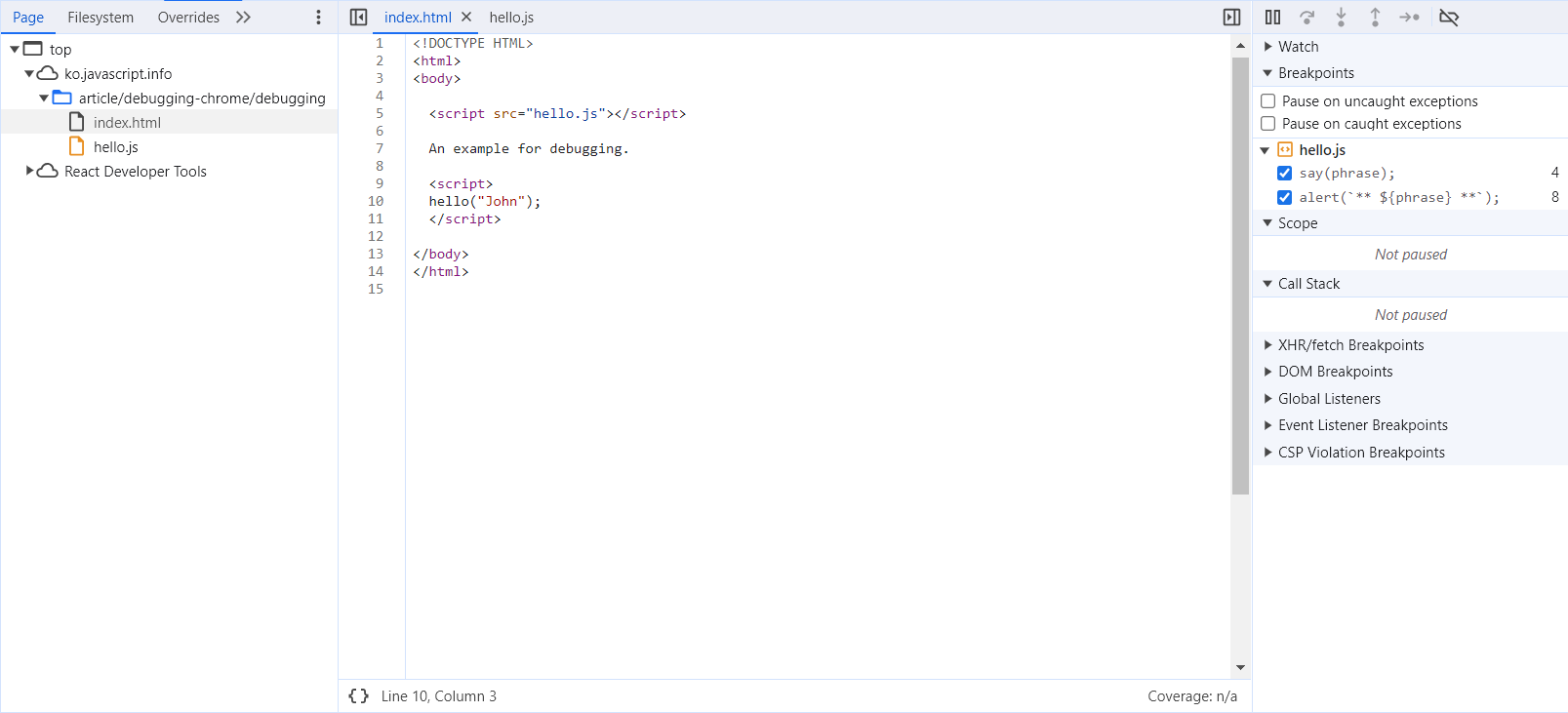Screen dimensions: 1568x713
Task: Switch to the Filesystem tab
Action: pos(101,18)
